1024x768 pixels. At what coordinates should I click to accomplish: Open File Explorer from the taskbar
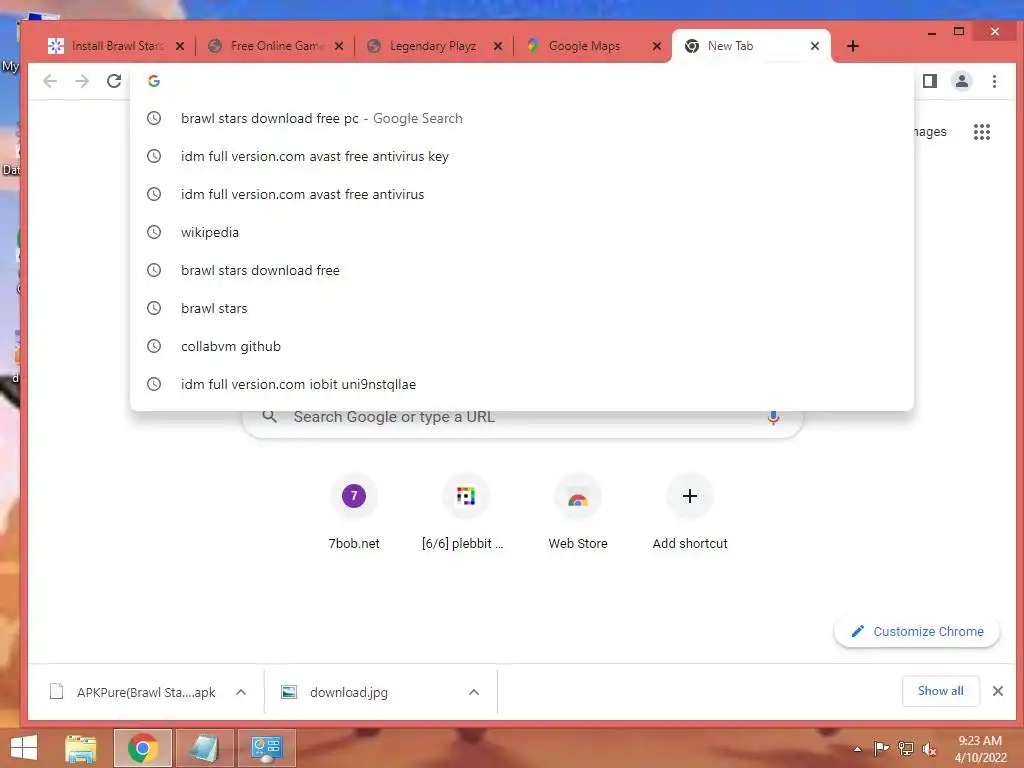pos(81,748)
